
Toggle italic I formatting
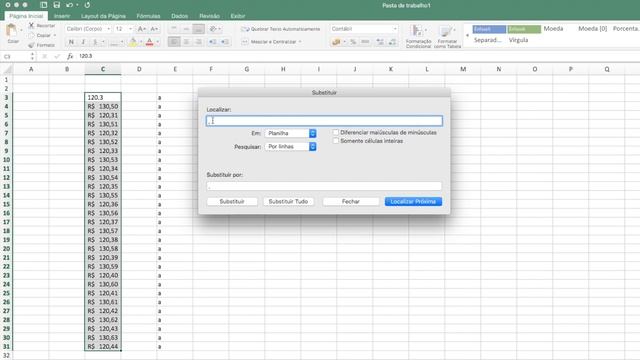tap(83, 42)
